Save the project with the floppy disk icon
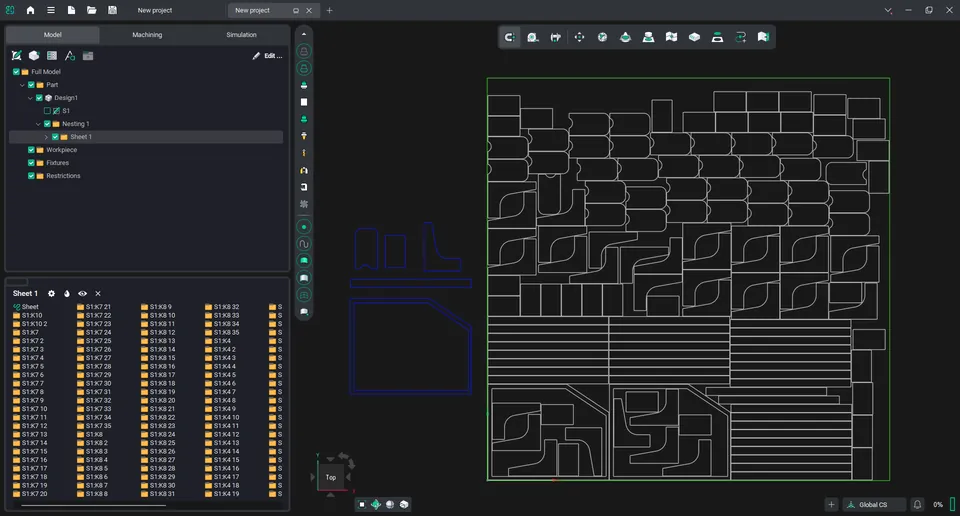This screenshot has height=516, width=960. tap(112, 10)
